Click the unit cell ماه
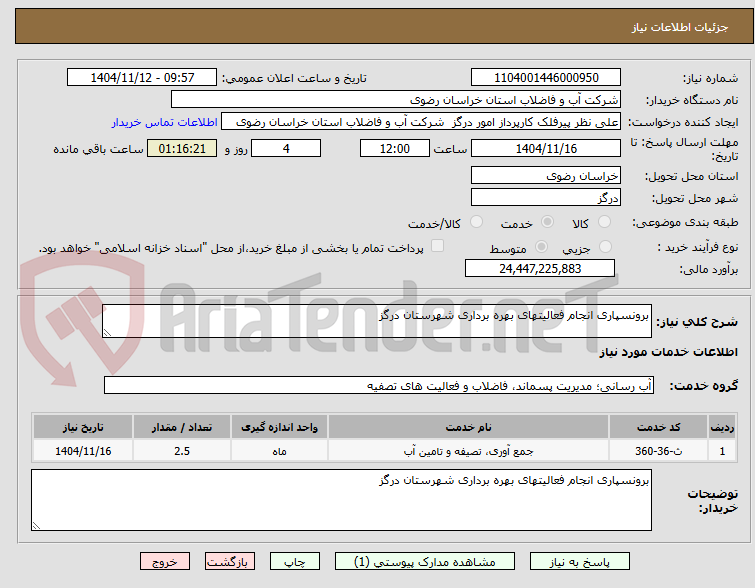755x588 pixels. [279, 451]
